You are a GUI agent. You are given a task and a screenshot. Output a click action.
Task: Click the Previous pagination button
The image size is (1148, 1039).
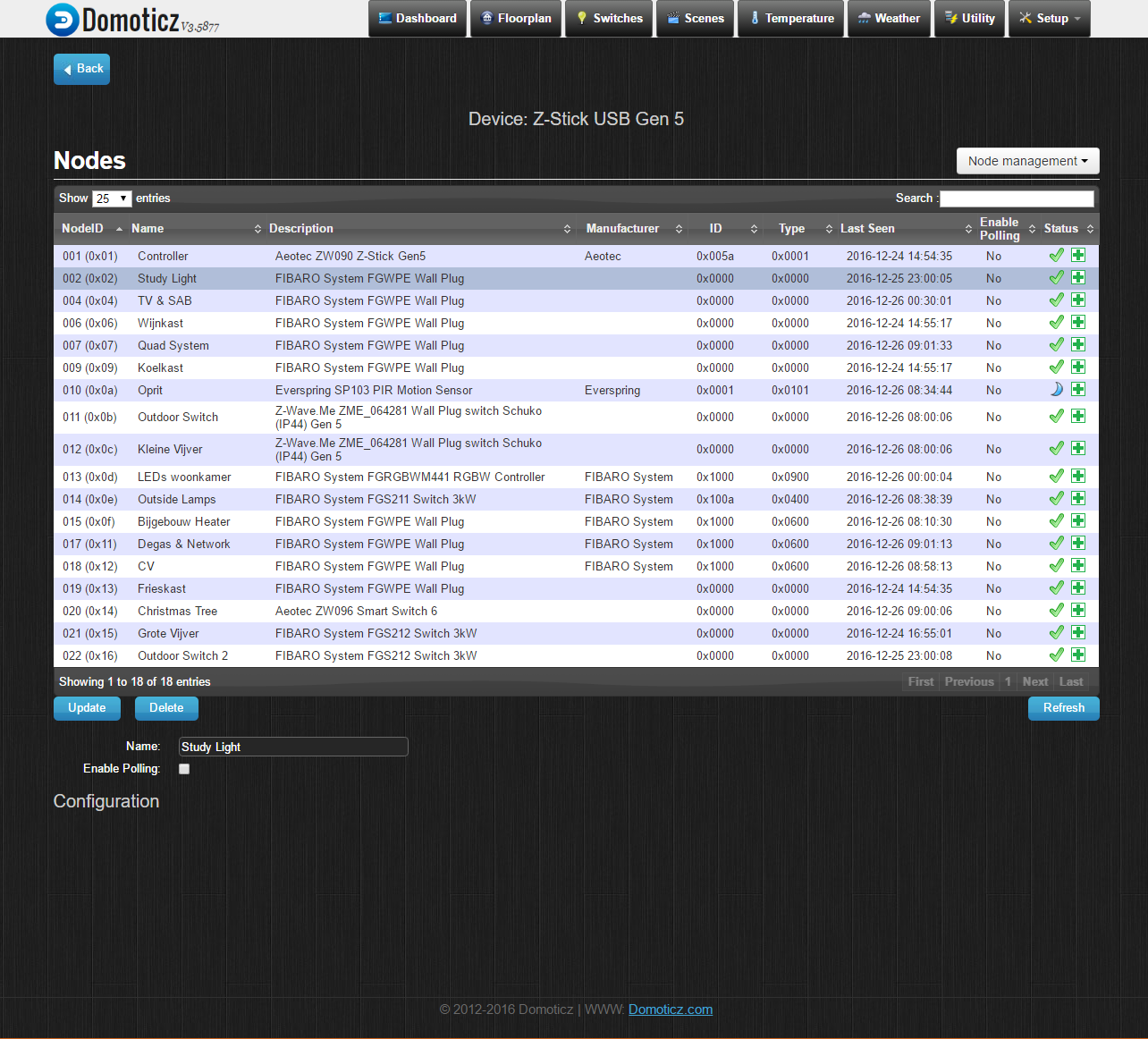(x=969, y=681)
